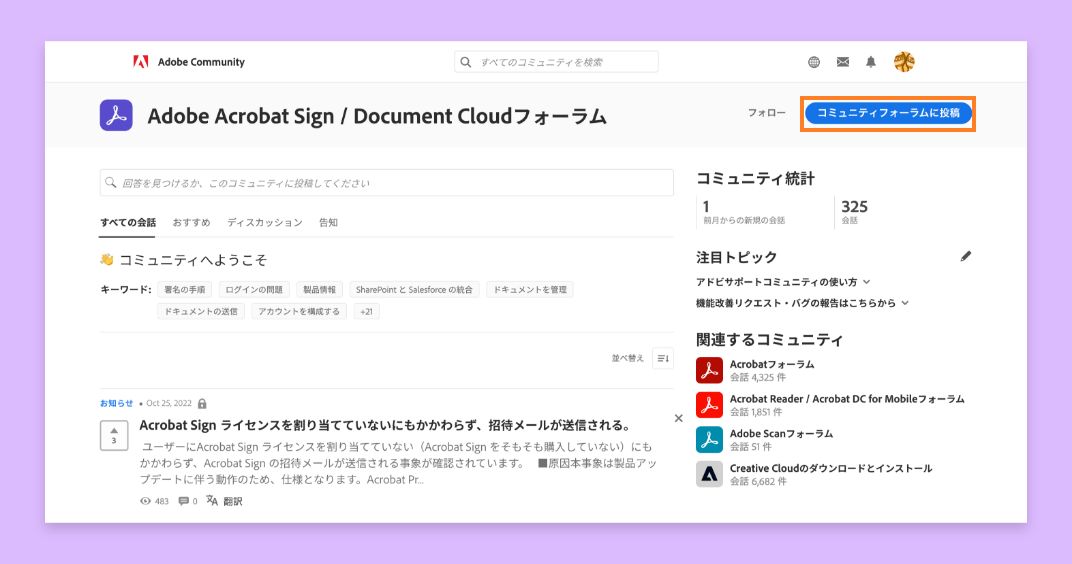Click the 翻訳 translate label text
Image resolution: width=1072 pixels, height=564 pixels.
232,501
